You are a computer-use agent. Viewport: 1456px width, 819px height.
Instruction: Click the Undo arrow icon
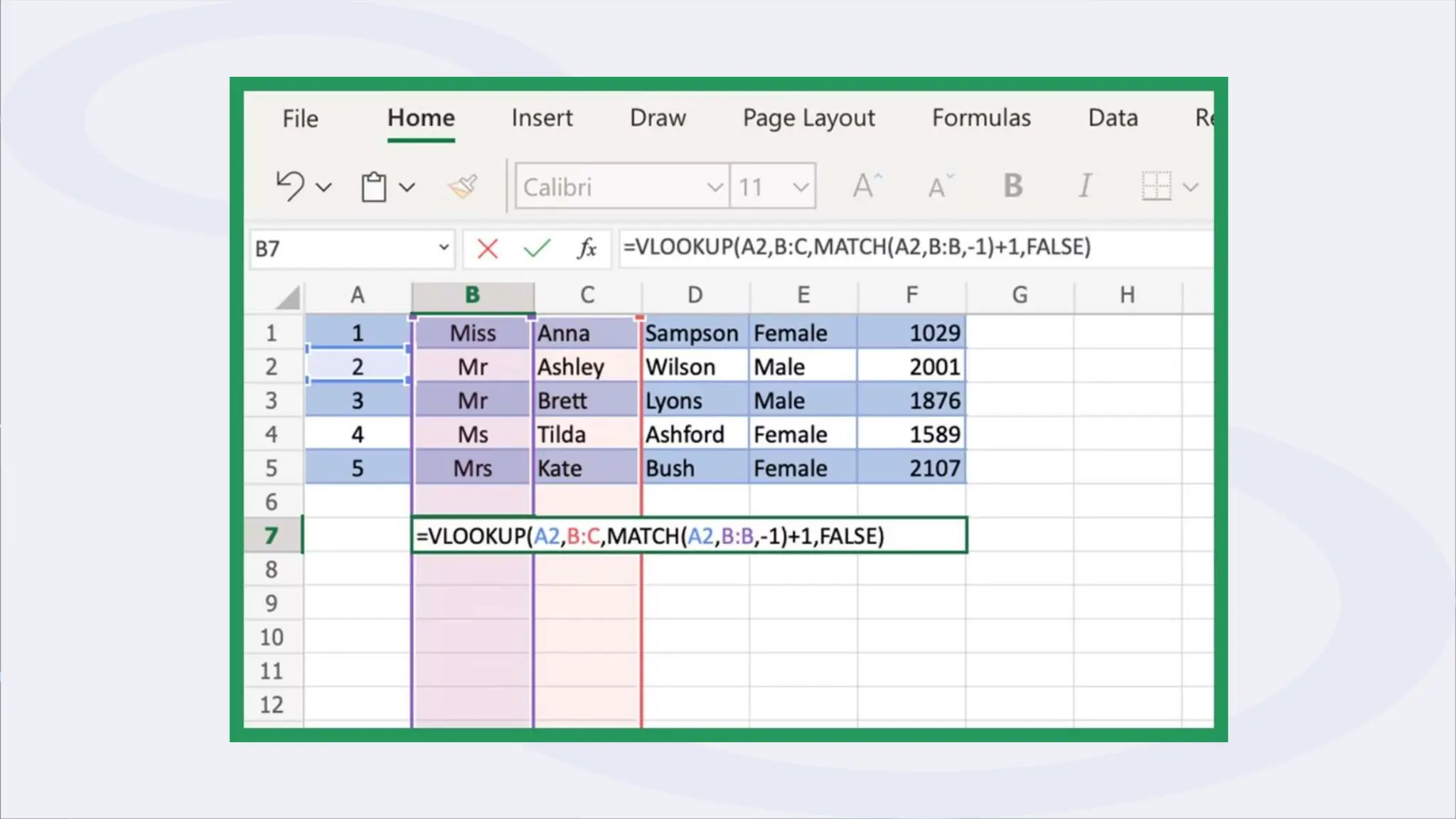click(290, 186)
